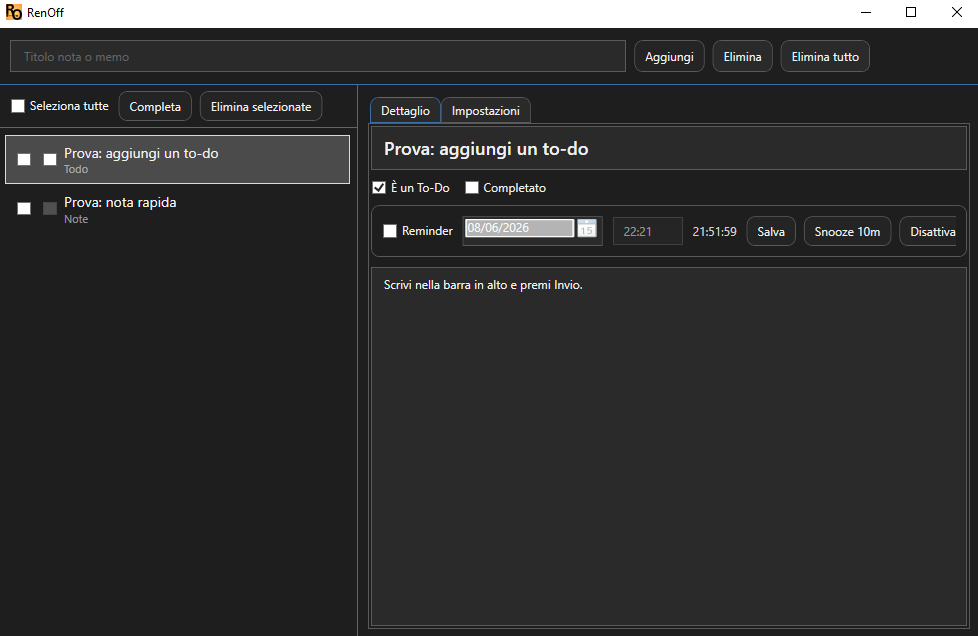The width and height of the screenshot is (978, 636).
Task: Click into the note body text area
Action: click(x=669, y=446)
